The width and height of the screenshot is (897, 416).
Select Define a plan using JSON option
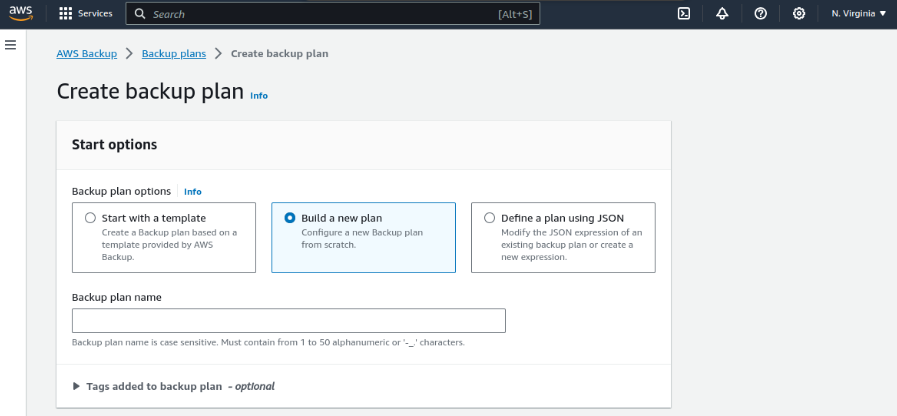point(563,237)
